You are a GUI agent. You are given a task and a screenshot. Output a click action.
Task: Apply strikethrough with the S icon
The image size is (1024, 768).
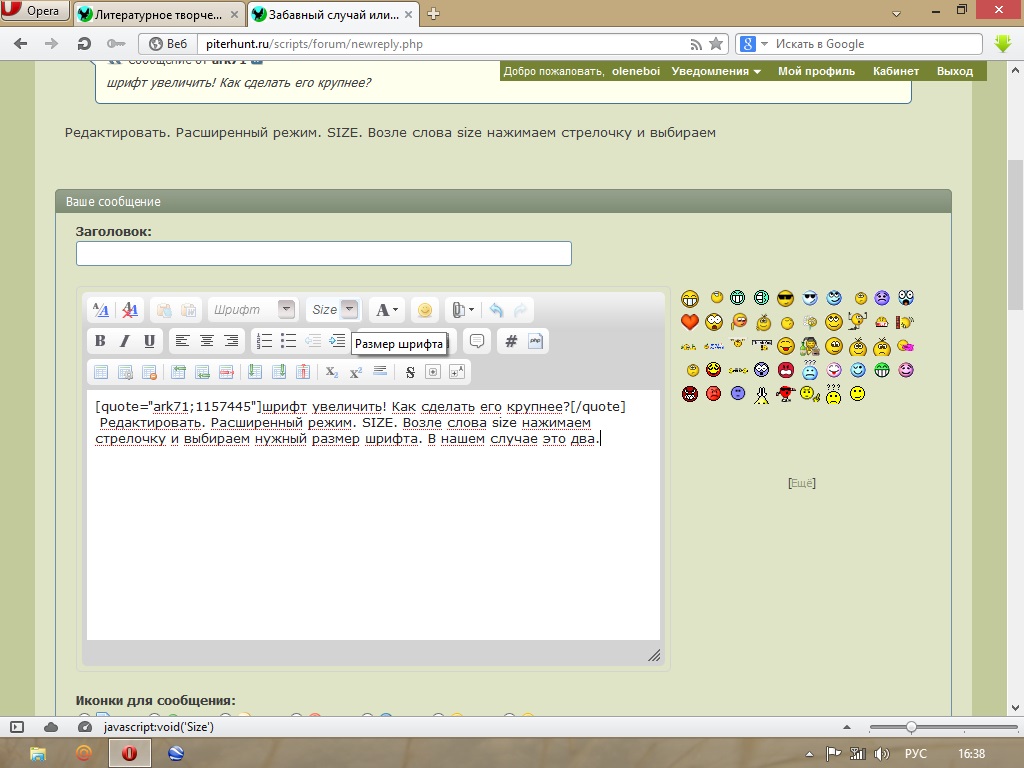[x=410, y=372]
